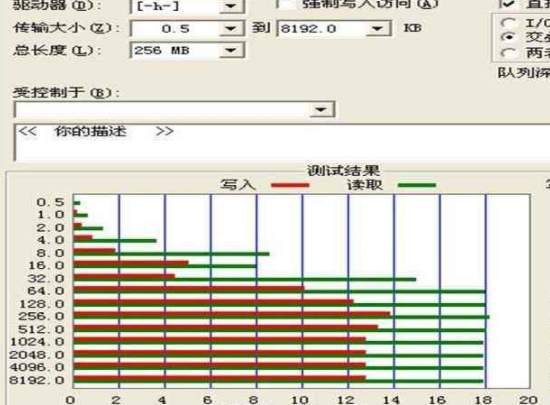
Task: Click the red 写入 legend line
Action: pyautogui.click(x=290, y=185)
